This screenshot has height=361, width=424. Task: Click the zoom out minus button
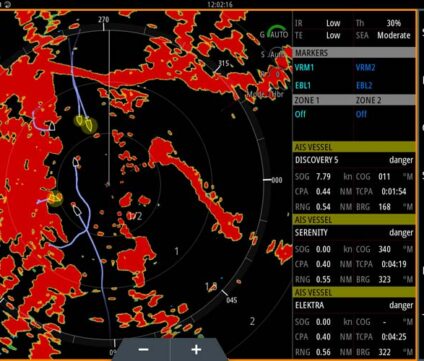click(x=144, y=349)
